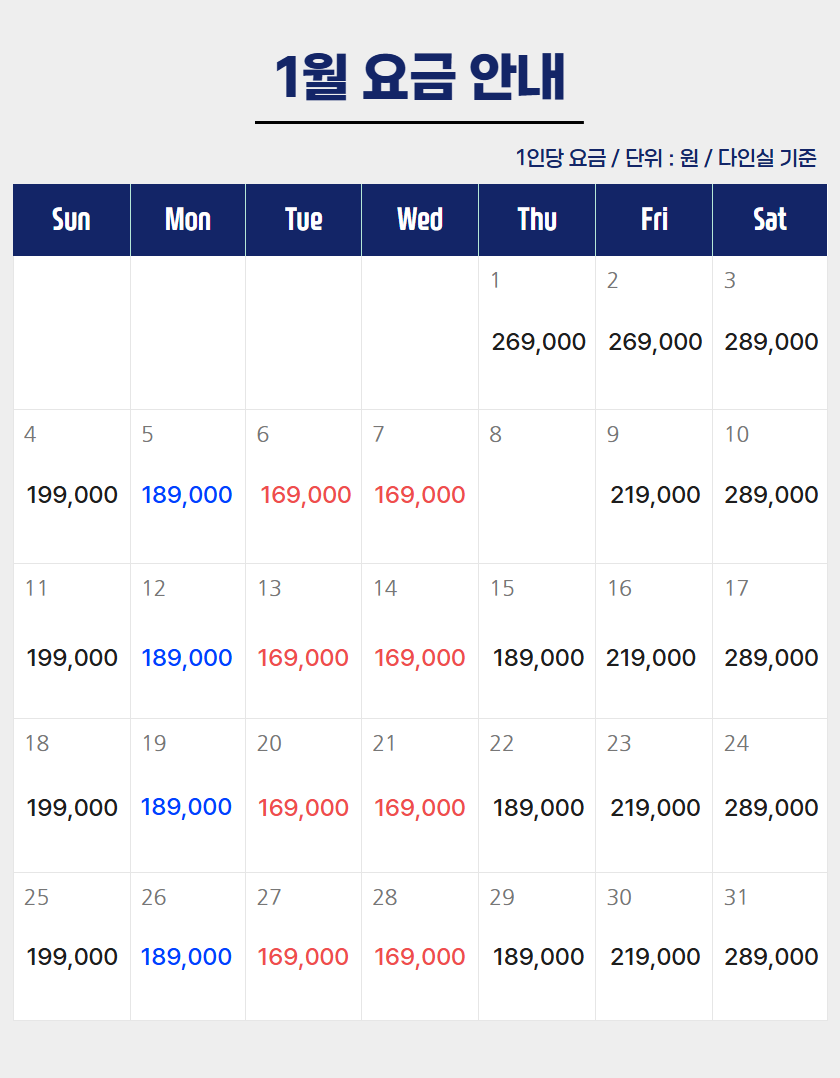Viewport: 840px width, 1078px height.
Task: Select the red 169,000 price on January 27
Action: (x=303, y=957)
